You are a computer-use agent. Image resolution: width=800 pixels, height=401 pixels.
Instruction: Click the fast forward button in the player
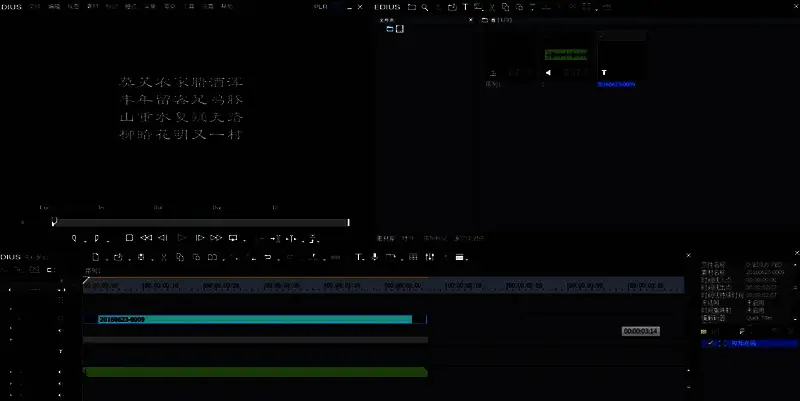(215, 238)
